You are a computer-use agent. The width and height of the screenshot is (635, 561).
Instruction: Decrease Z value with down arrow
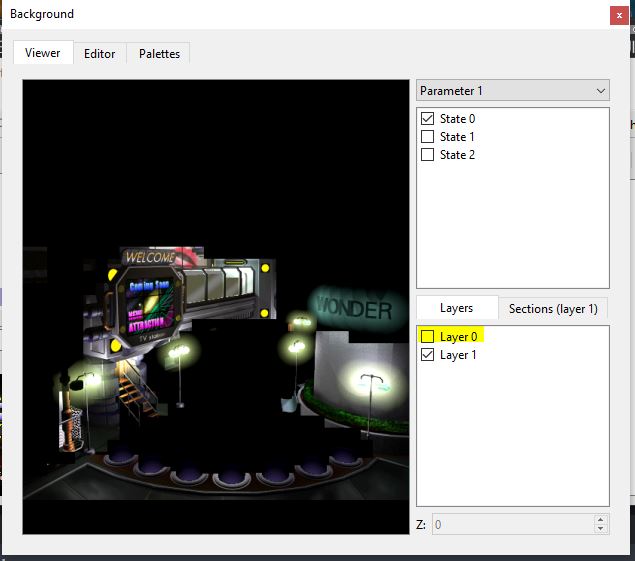click(601, 529)
